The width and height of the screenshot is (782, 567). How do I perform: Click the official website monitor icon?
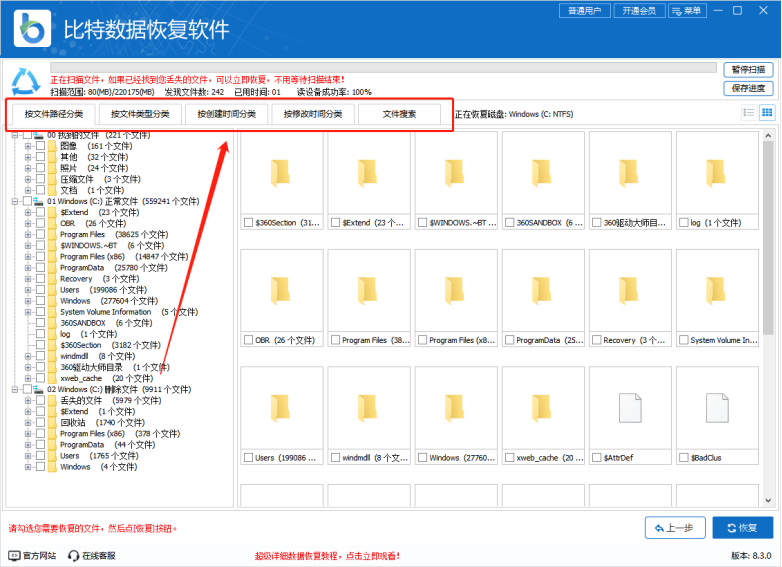14,556
